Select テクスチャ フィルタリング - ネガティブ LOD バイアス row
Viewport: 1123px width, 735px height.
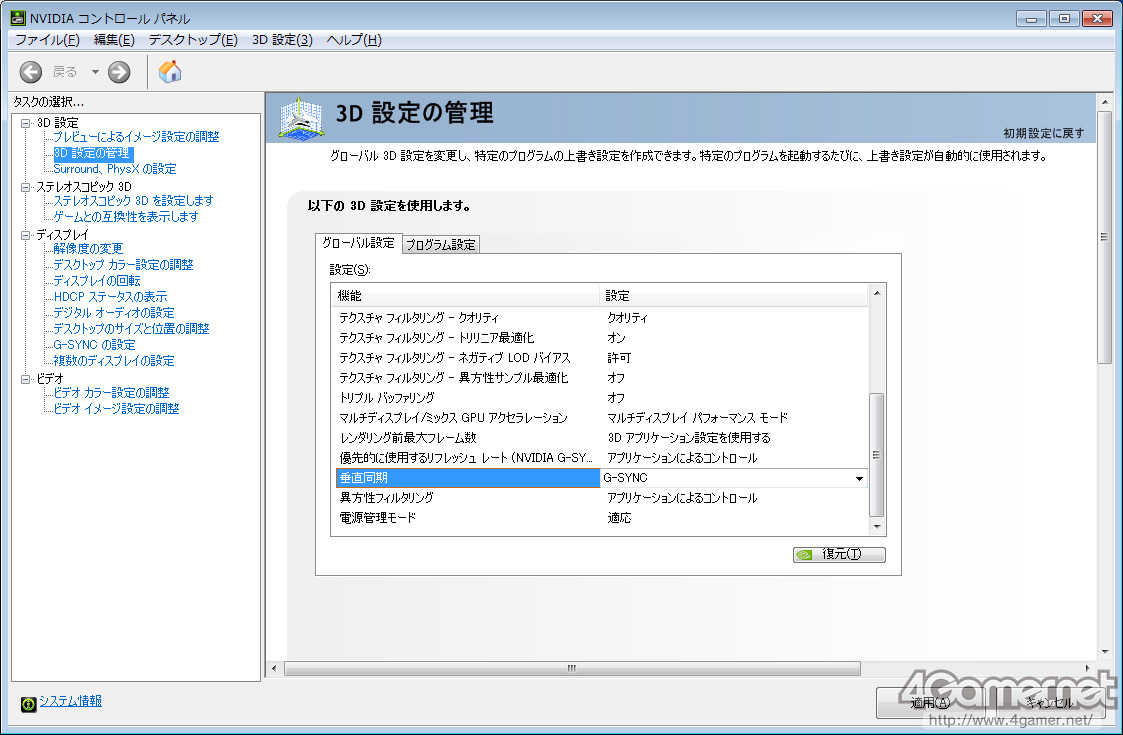[602, 357]
